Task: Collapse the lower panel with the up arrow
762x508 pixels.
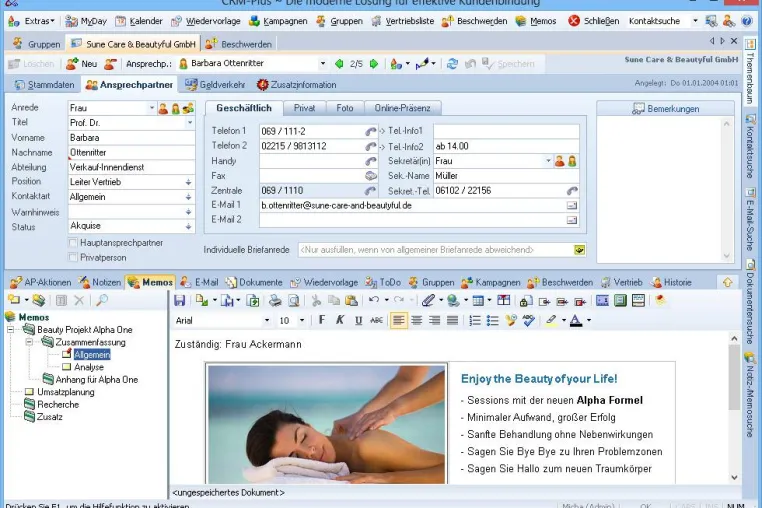Action: click(x=727, y=282)
